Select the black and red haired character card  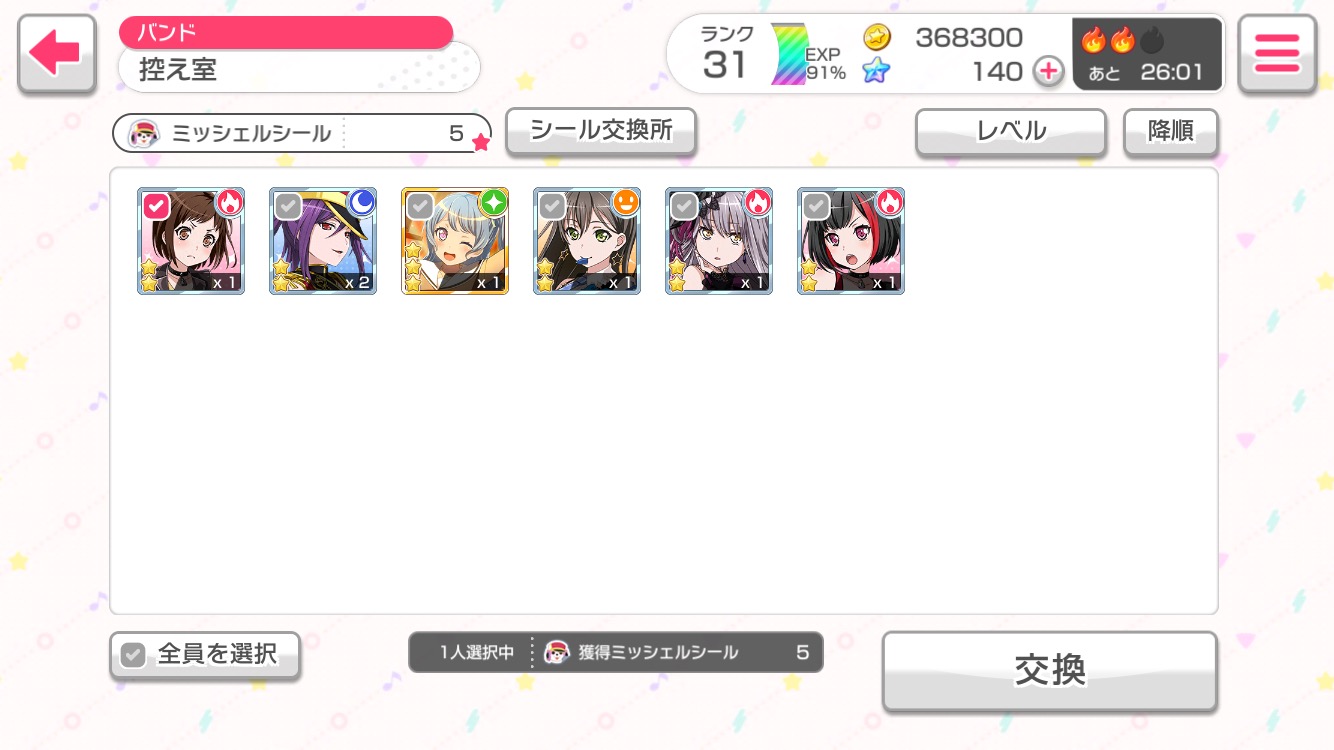(851, 241)
